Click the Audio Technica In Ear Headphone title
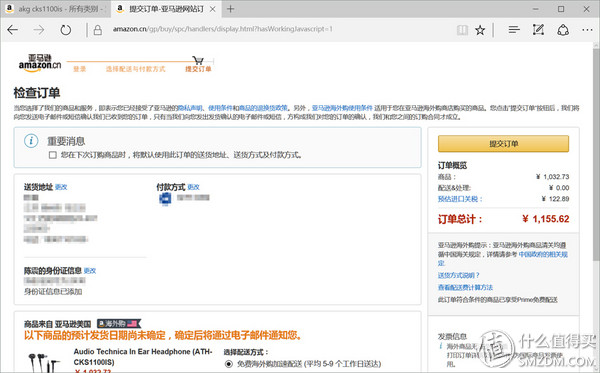Screen dimensions: 600x373 pos(142,357)
